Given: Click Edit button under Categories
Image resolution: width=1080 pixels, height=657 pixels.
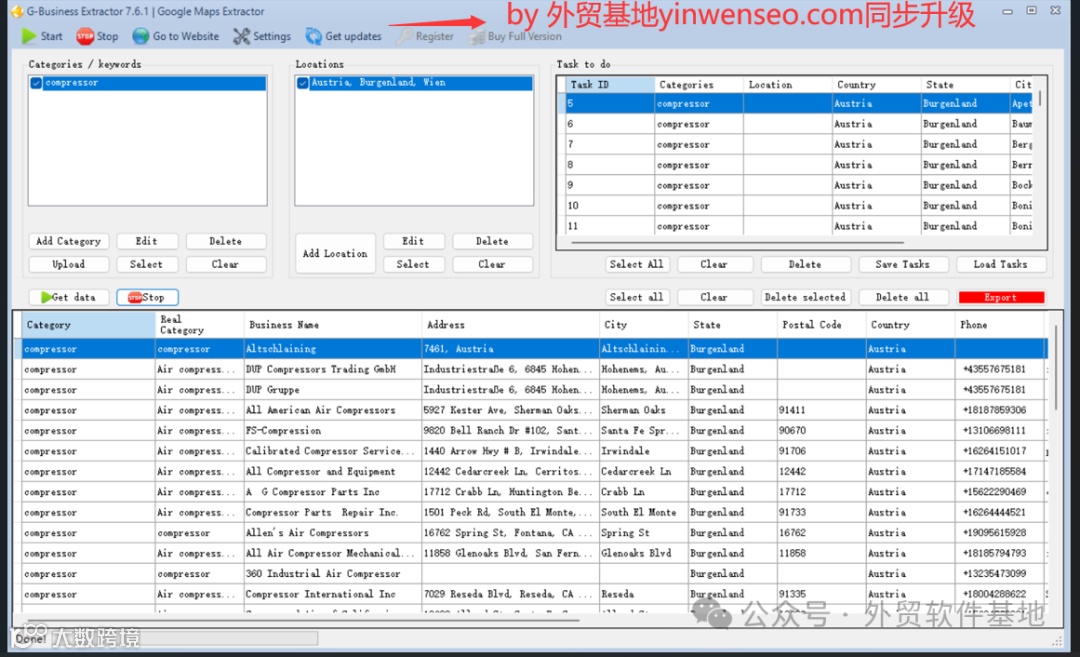Looking at the screenshot, I should point(147,241).
